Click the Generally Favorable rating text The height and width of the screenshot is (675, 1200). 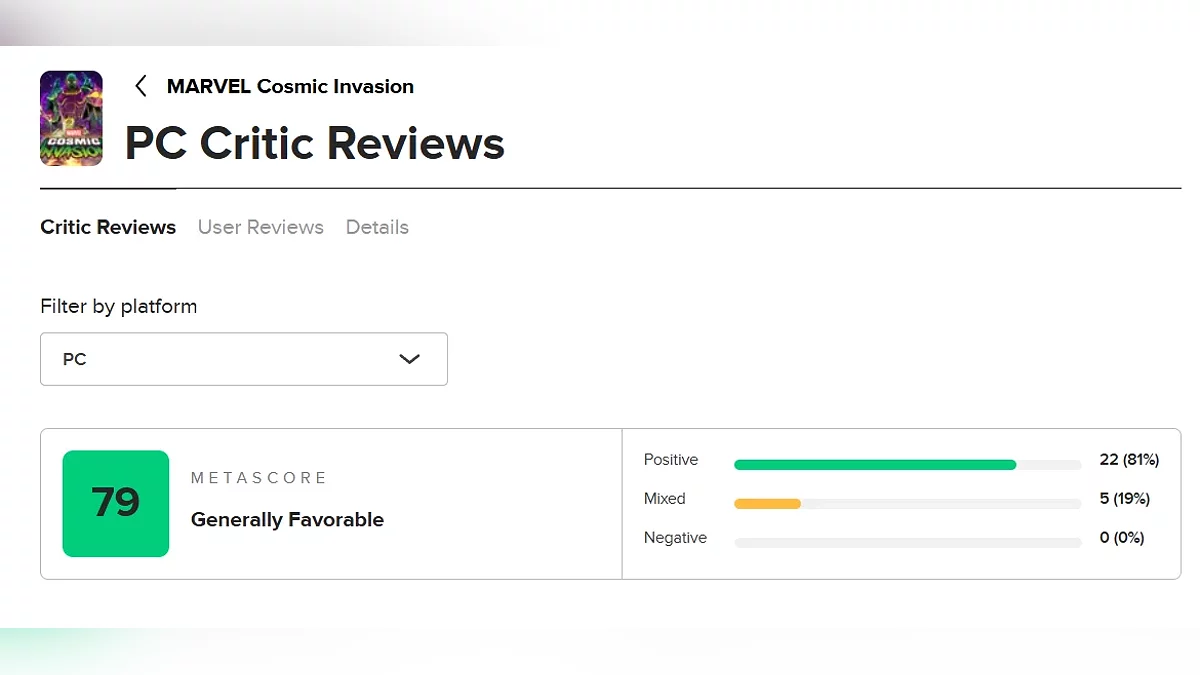pyautogui.click(x=287, y=520)
